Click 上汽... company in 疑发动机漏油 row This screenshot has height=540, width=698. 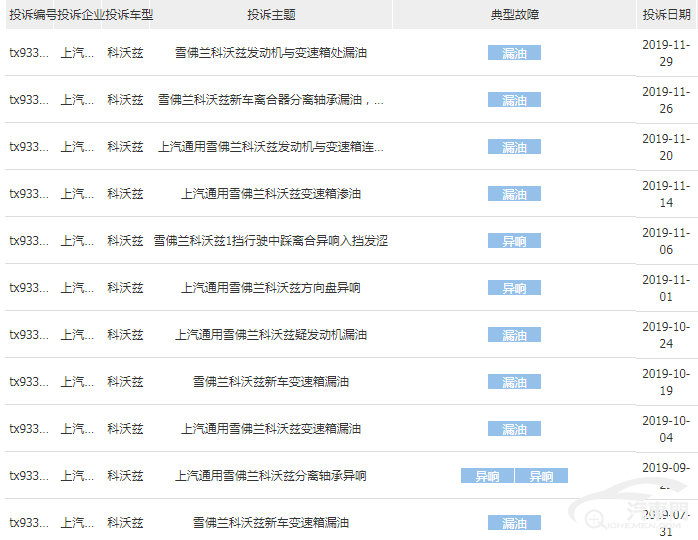[77, 335]
